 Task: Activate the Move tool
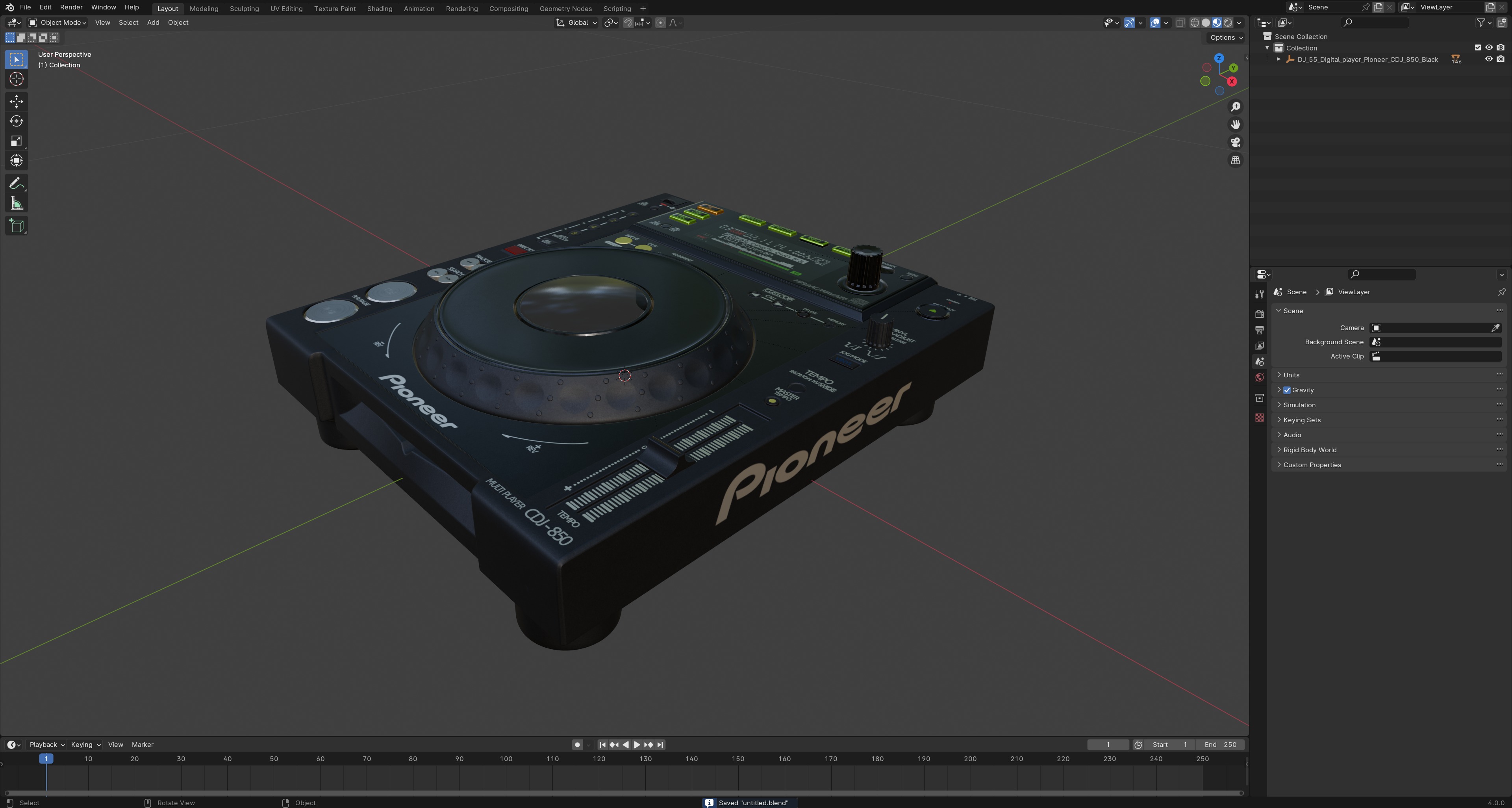pos(17,102)
